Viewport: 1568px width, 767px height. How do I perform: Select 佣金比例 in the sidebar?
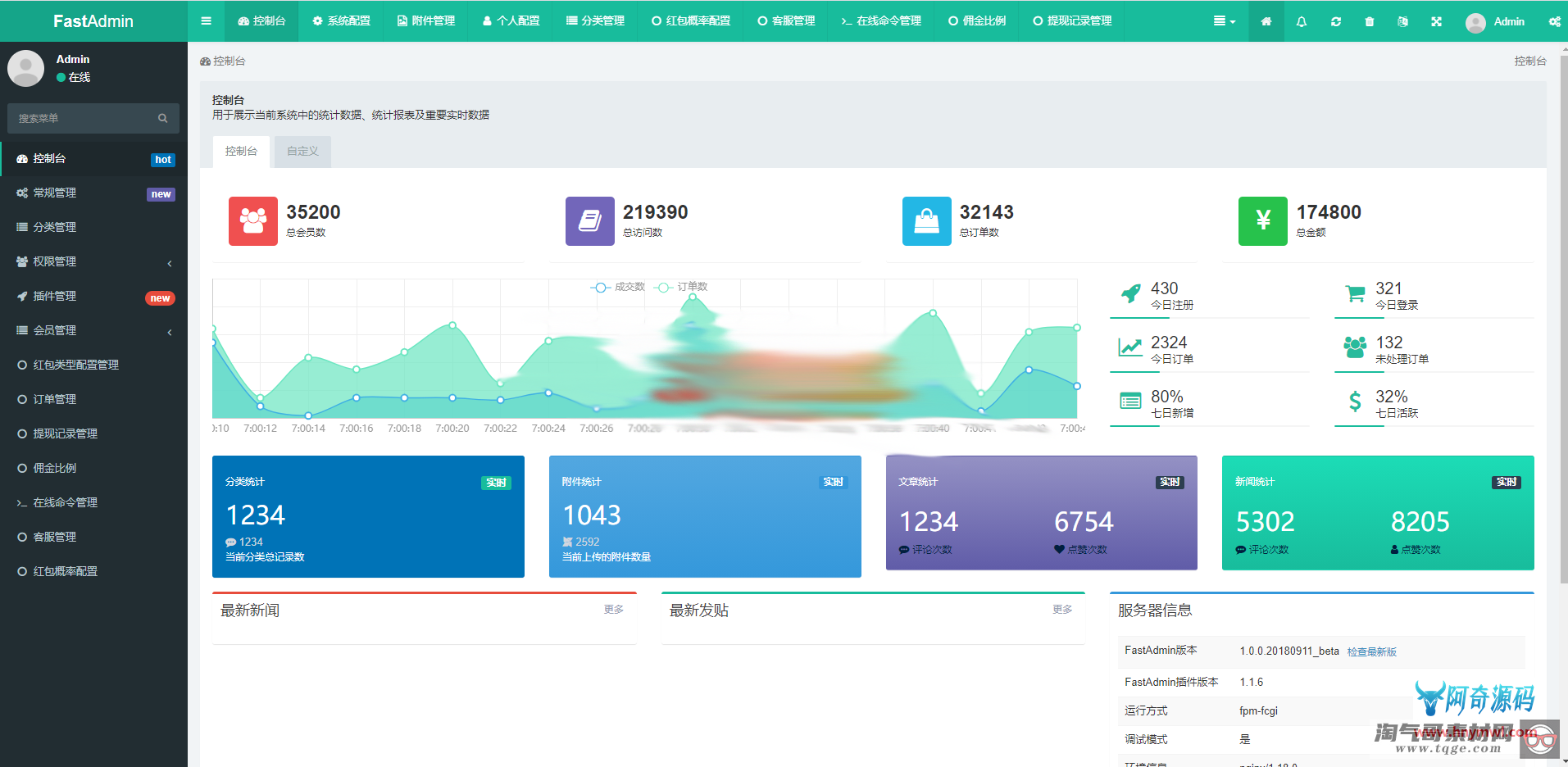coord(93,469)
